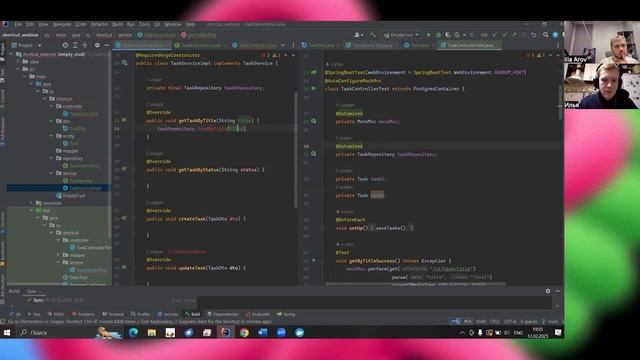Click the Git commit checkmark icon
The image size is (640, 360).
point(504,35)
